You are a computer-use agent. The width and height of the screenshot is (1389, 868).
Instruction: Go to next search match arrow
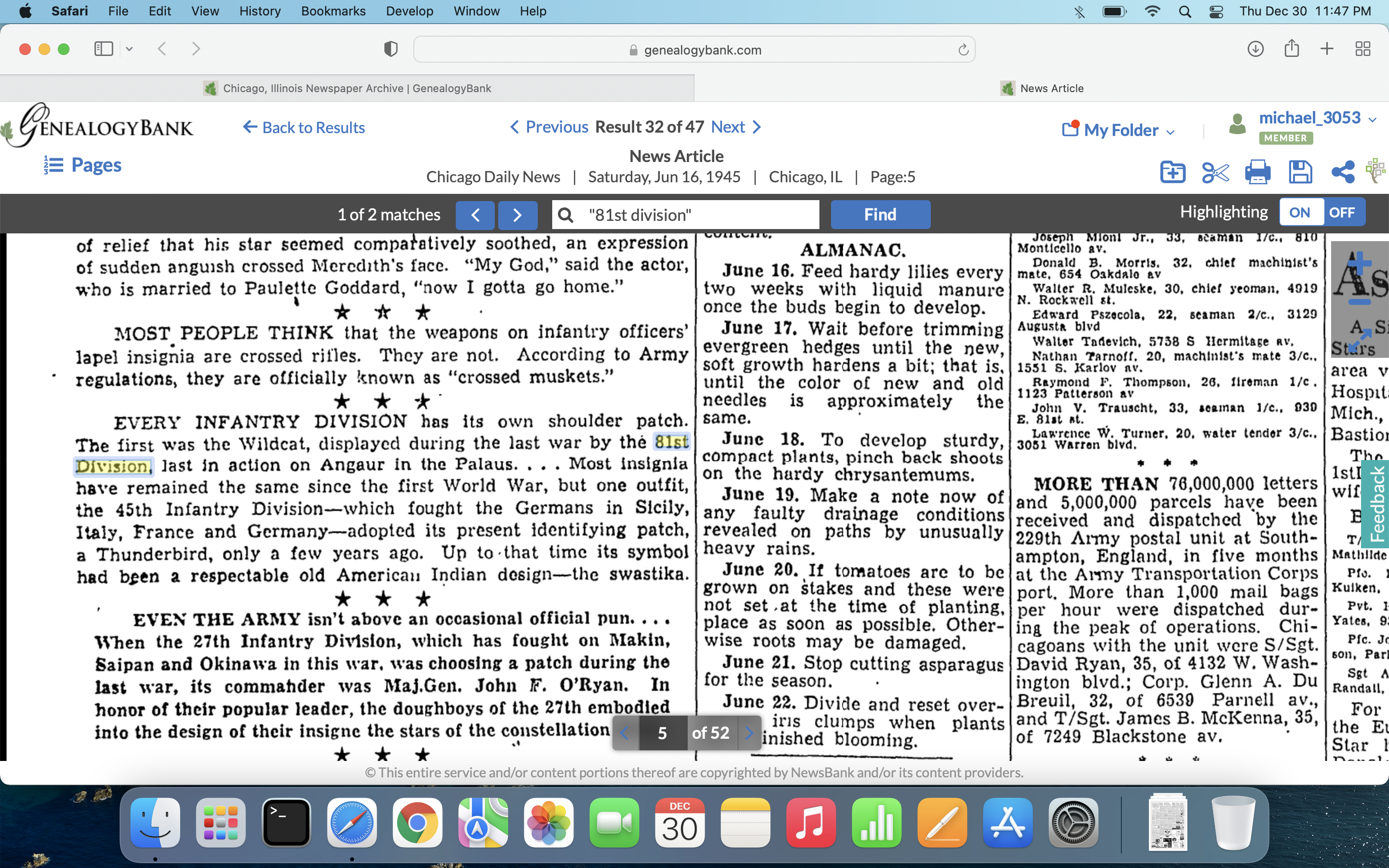[517, 215]
